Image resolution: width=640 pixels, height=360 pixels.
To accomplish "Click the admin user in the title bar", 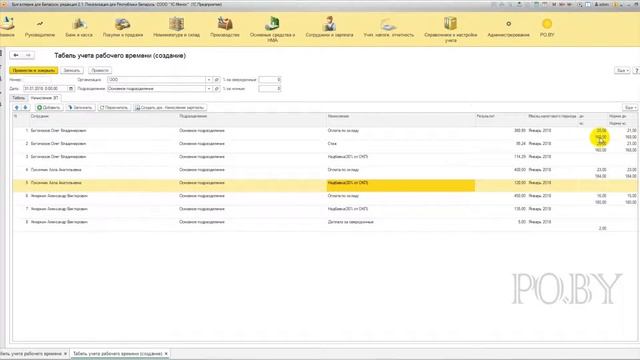I will 602,4.
